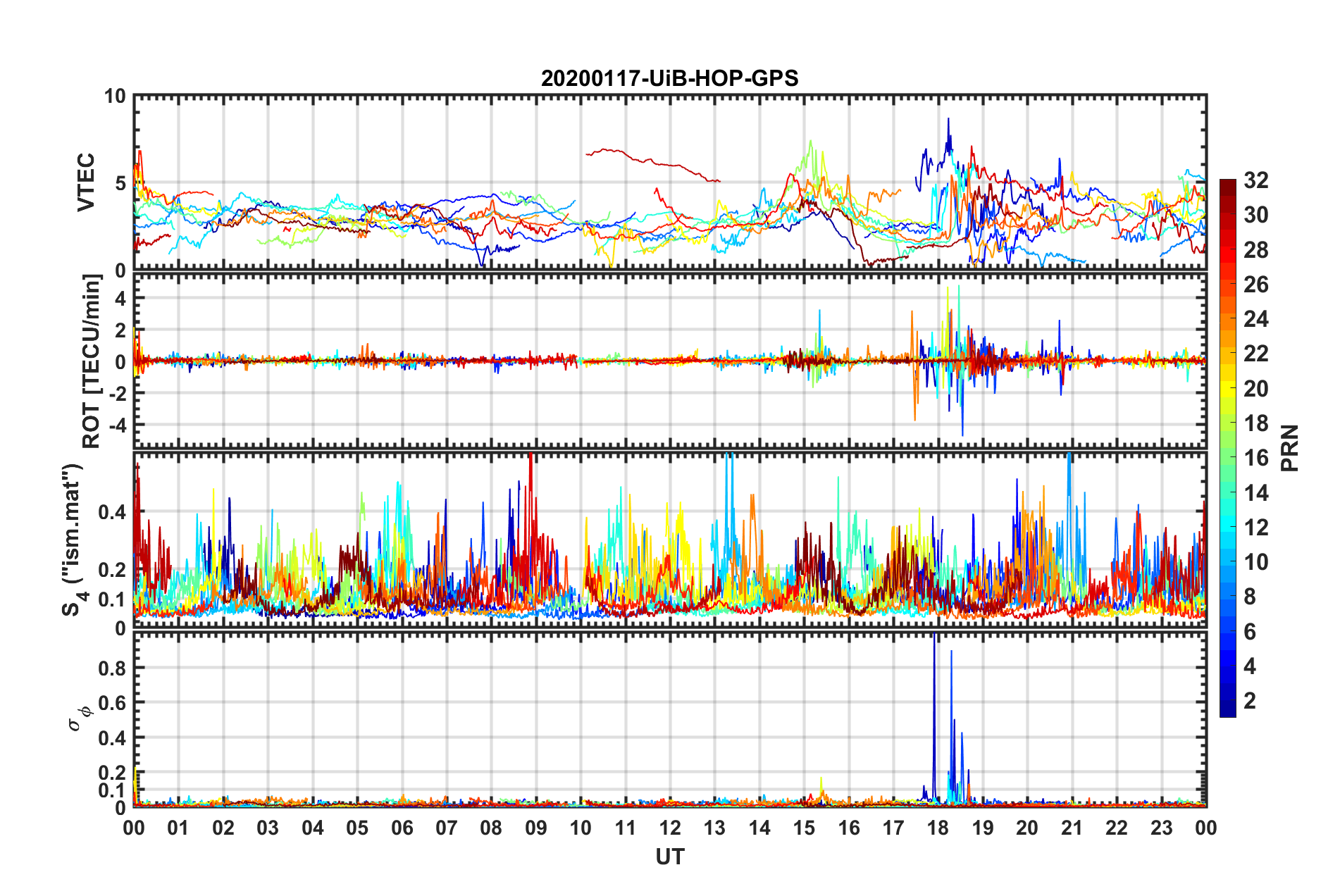The height and width of the screenshot is (896, 1340).
Task: Select the PRN colorbar label
Action: pos(1289,448)
